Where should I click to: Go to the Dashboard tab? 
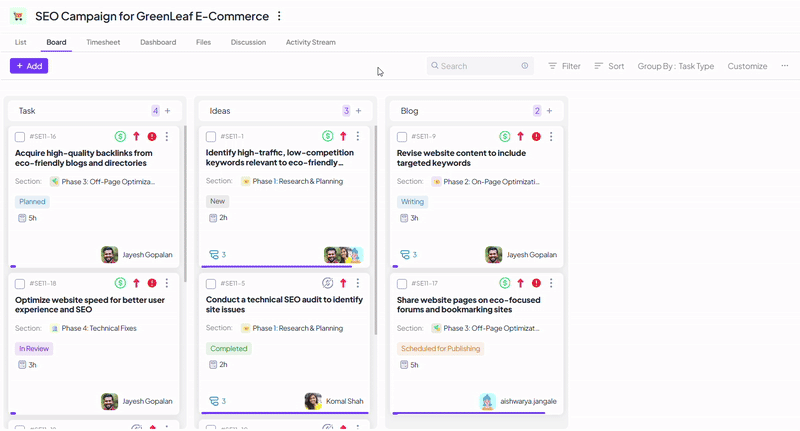pyautogui.click(x=158, y=42)
